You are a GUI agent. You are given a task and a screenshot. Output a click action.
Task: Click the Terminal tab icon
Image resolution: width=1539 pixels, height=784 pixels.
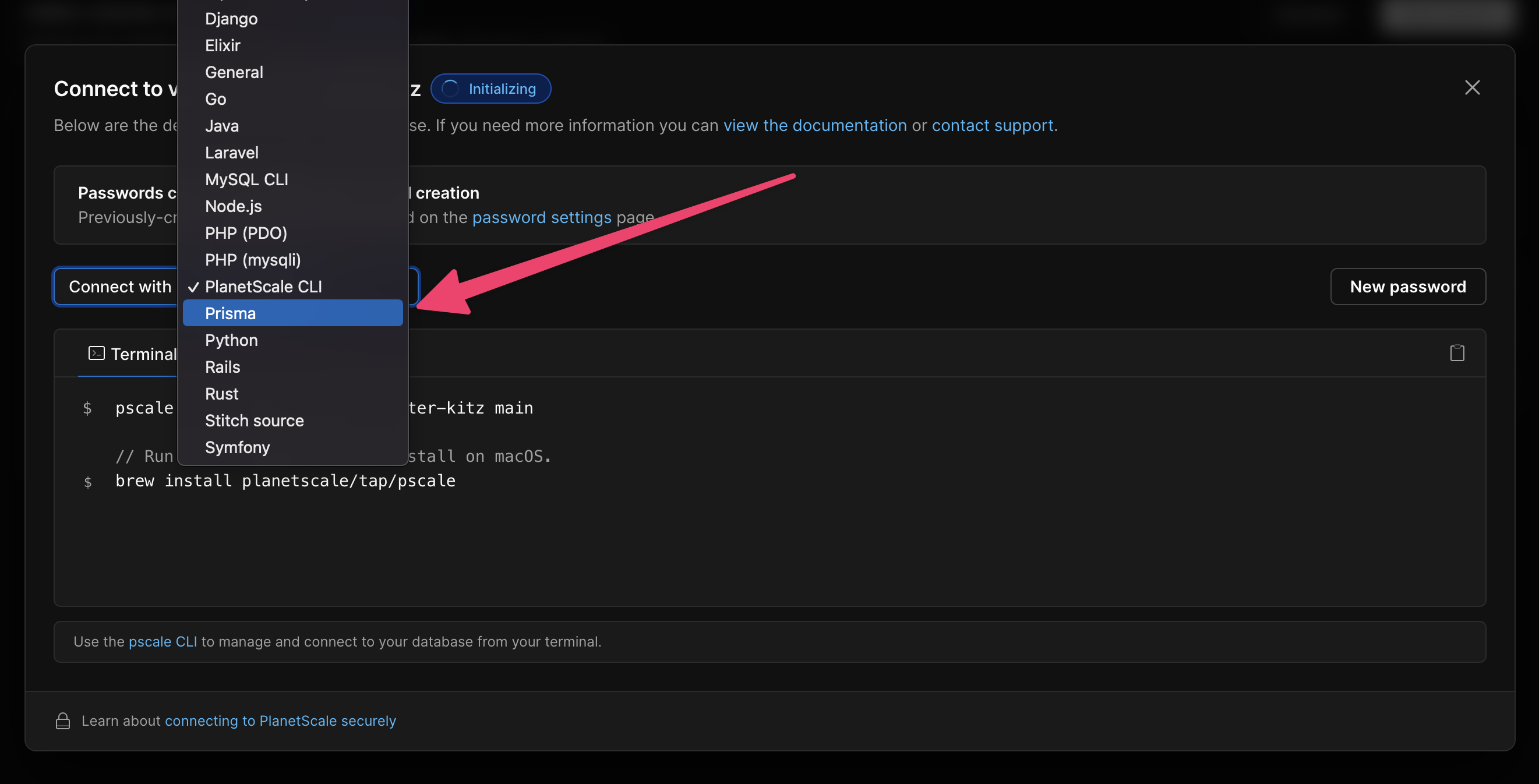point(96,353)
